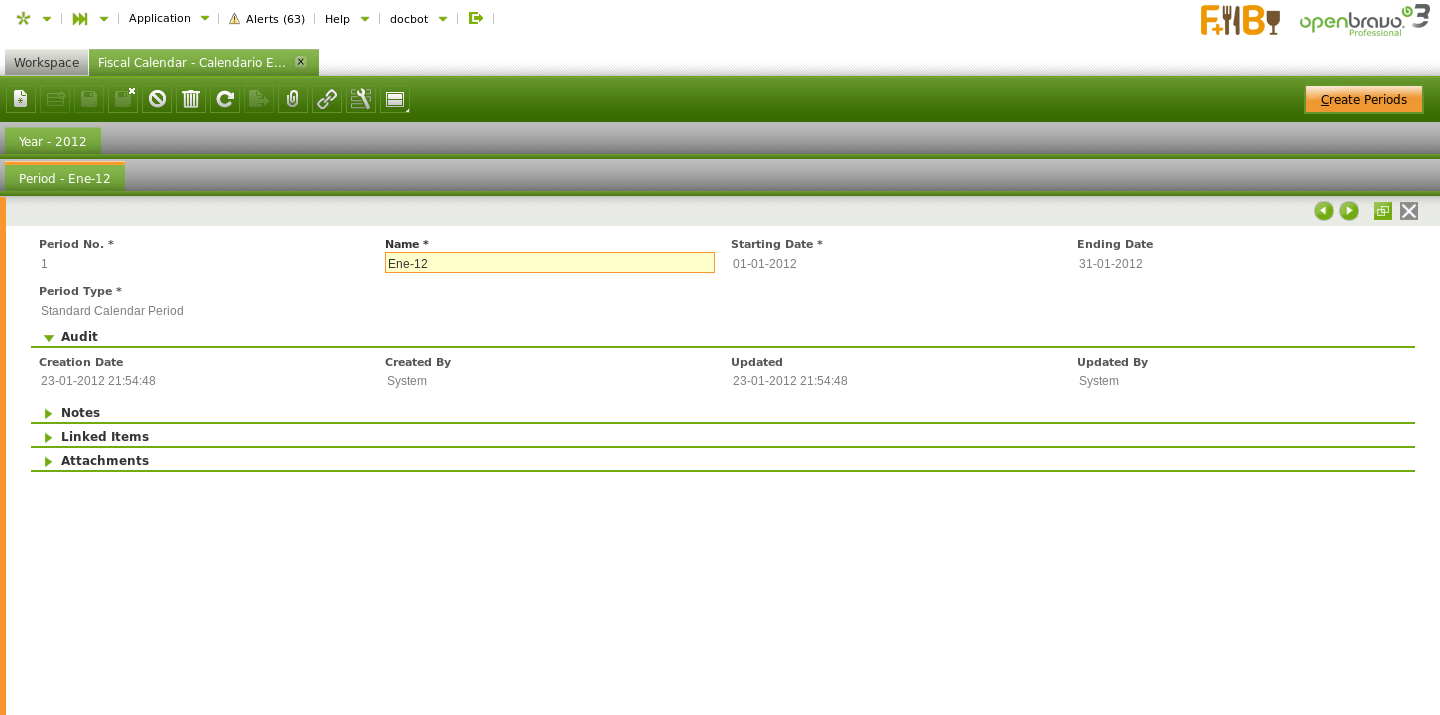Image resolution: width=1440 pixels, height=715 pixels.
Task: Open the Help menu
Action: (x=346, y=19)
